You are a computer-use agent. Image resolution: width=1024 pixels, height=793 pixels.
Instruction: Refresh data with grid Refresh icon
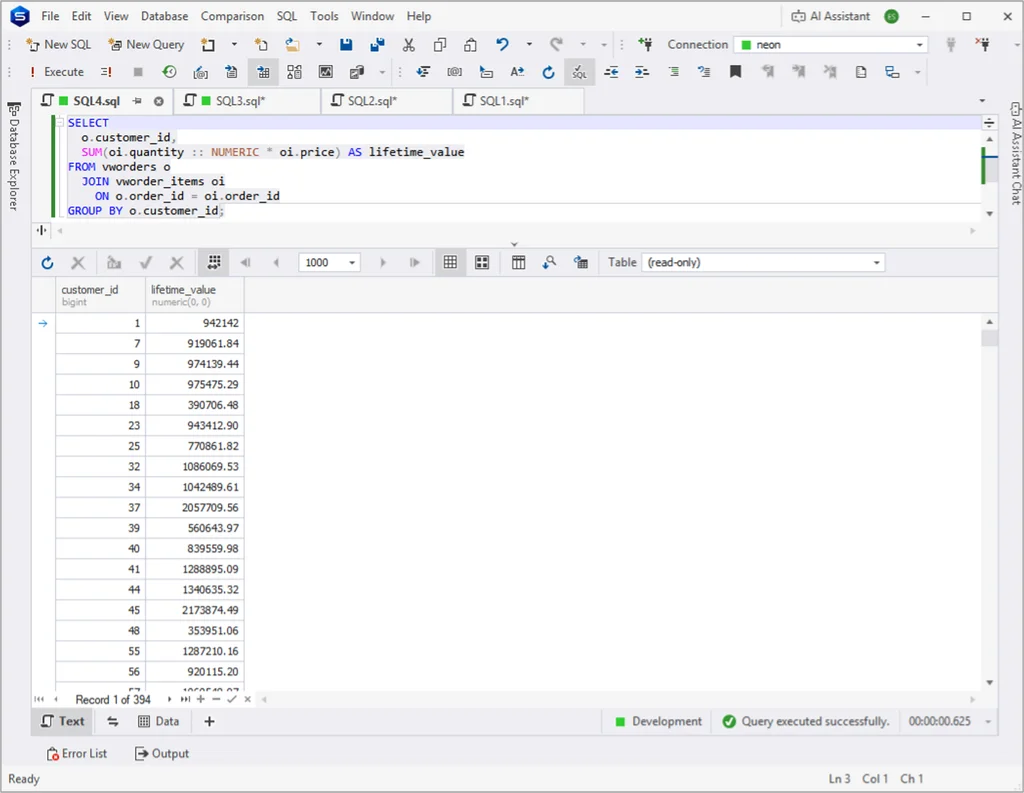[47, 263]
